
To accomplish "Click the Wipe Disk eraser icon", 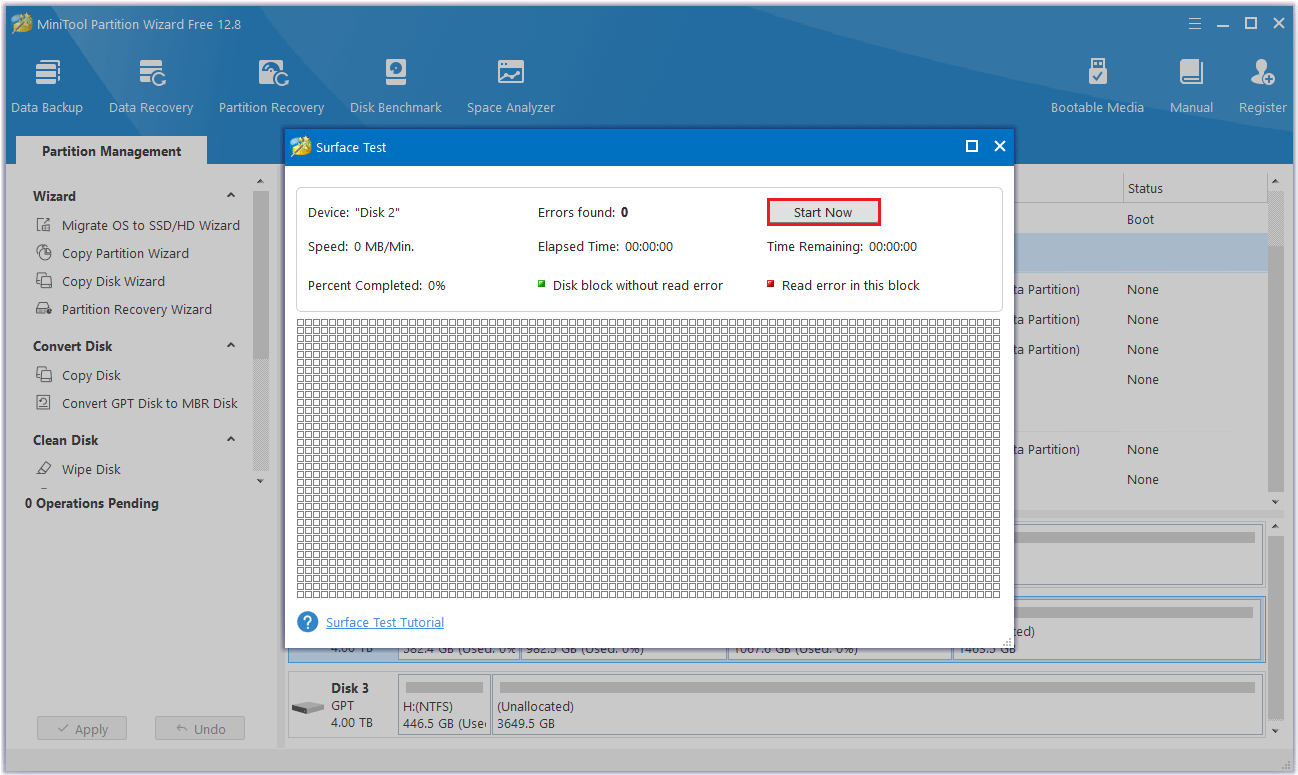I will point(44,469).
